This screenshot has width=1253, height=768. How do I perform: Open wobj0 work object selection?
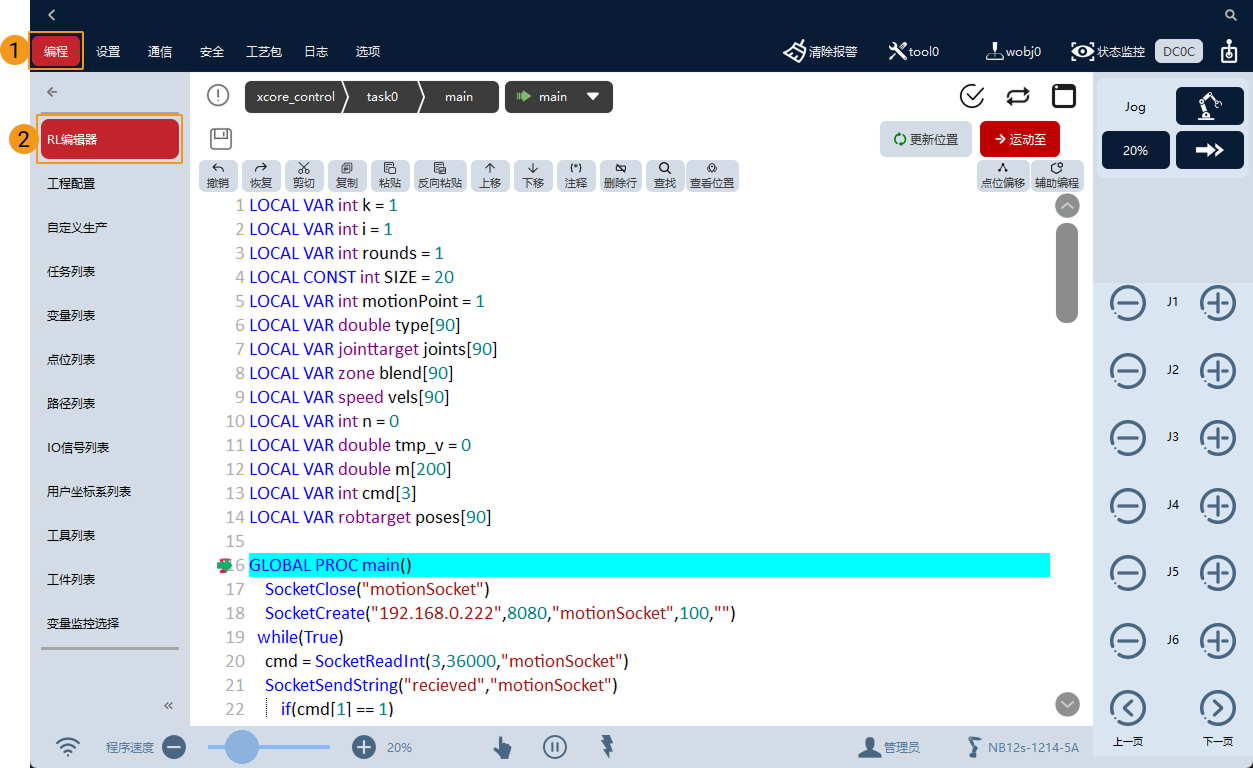click(x=1014, y=51)
